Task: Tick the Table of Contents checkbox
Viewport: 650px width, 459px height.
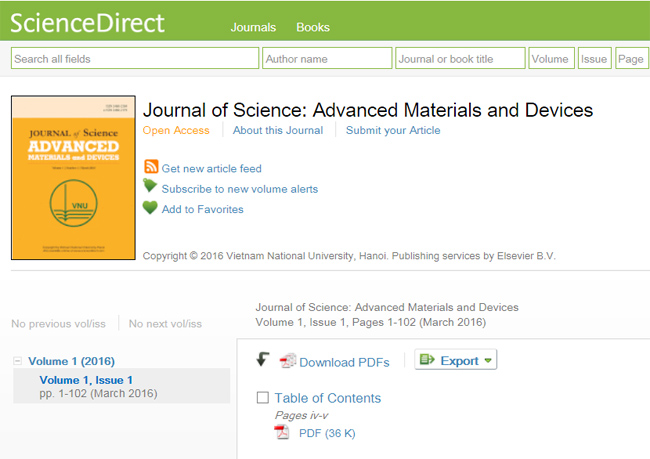Action: [263, 398]
